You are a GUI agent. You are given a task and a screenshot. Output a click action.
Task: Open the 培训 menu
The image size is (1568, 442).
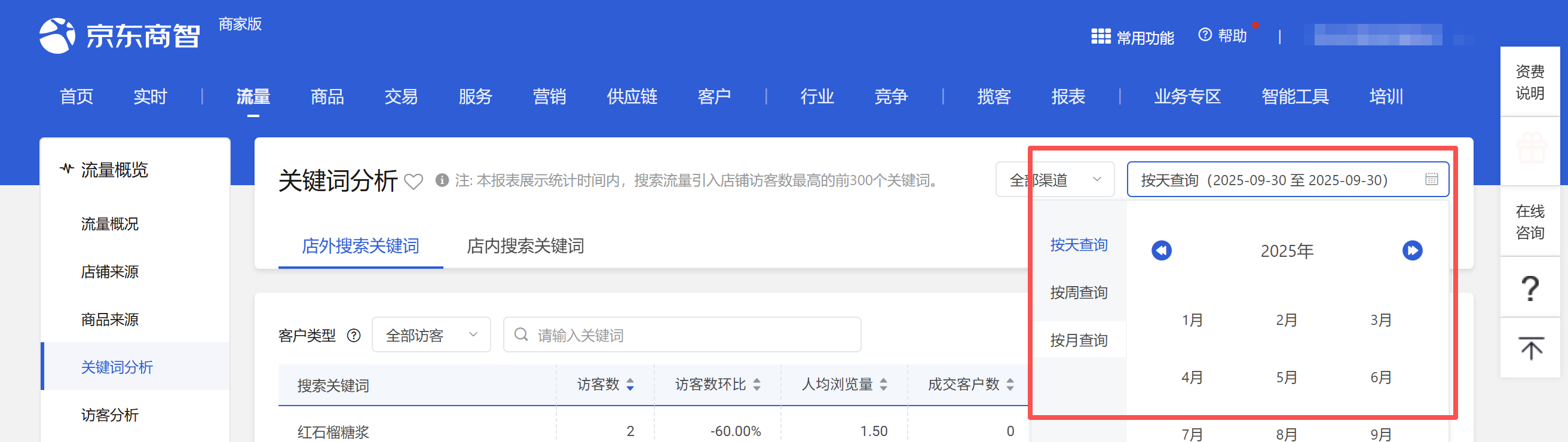click(x=1386, y=97)
